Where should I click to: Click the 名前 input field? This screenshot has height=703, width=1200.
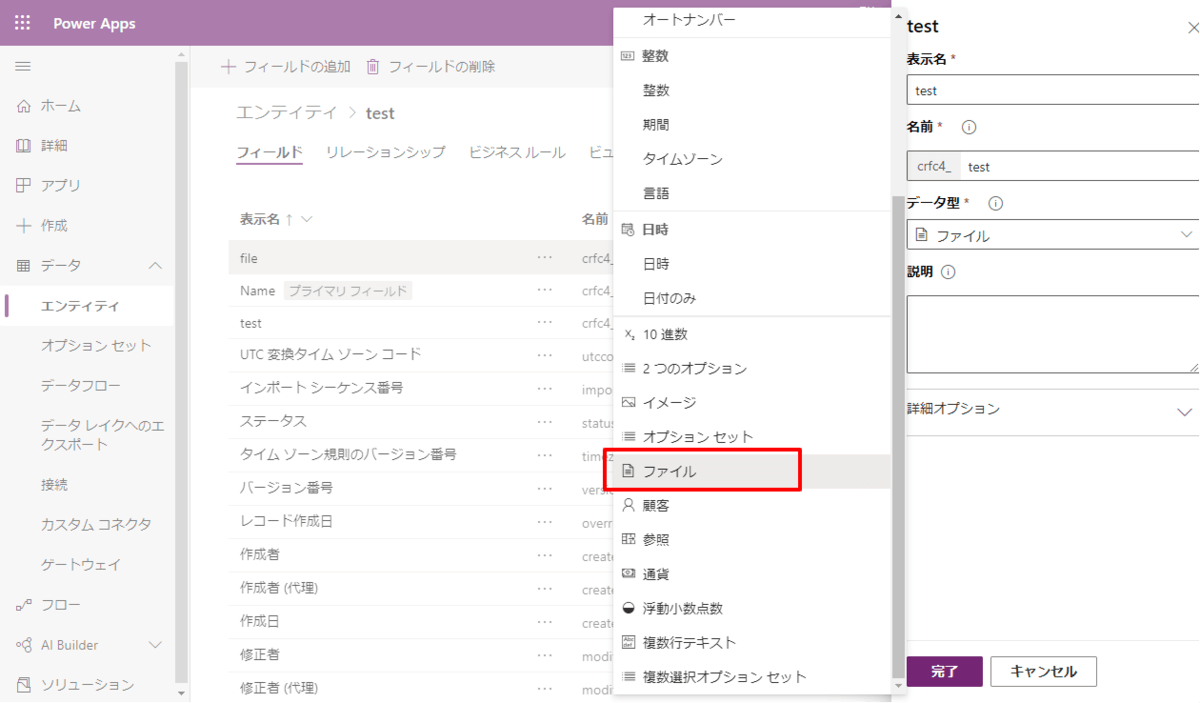[1080, 166]
